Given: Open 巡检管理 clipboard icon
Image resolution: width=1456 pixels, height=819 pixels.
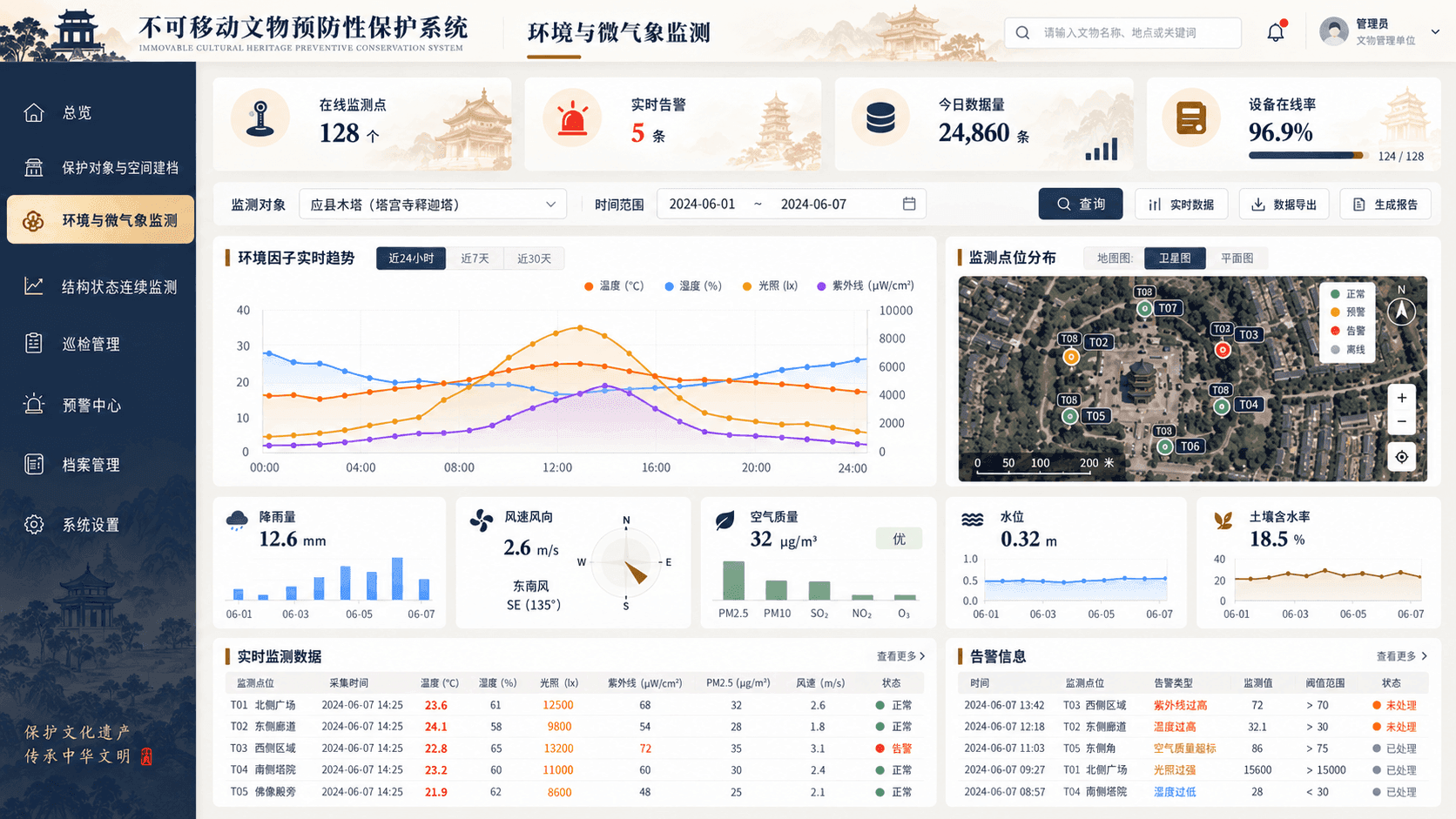Looking at the screenshot, I should (x=34, y=344).
